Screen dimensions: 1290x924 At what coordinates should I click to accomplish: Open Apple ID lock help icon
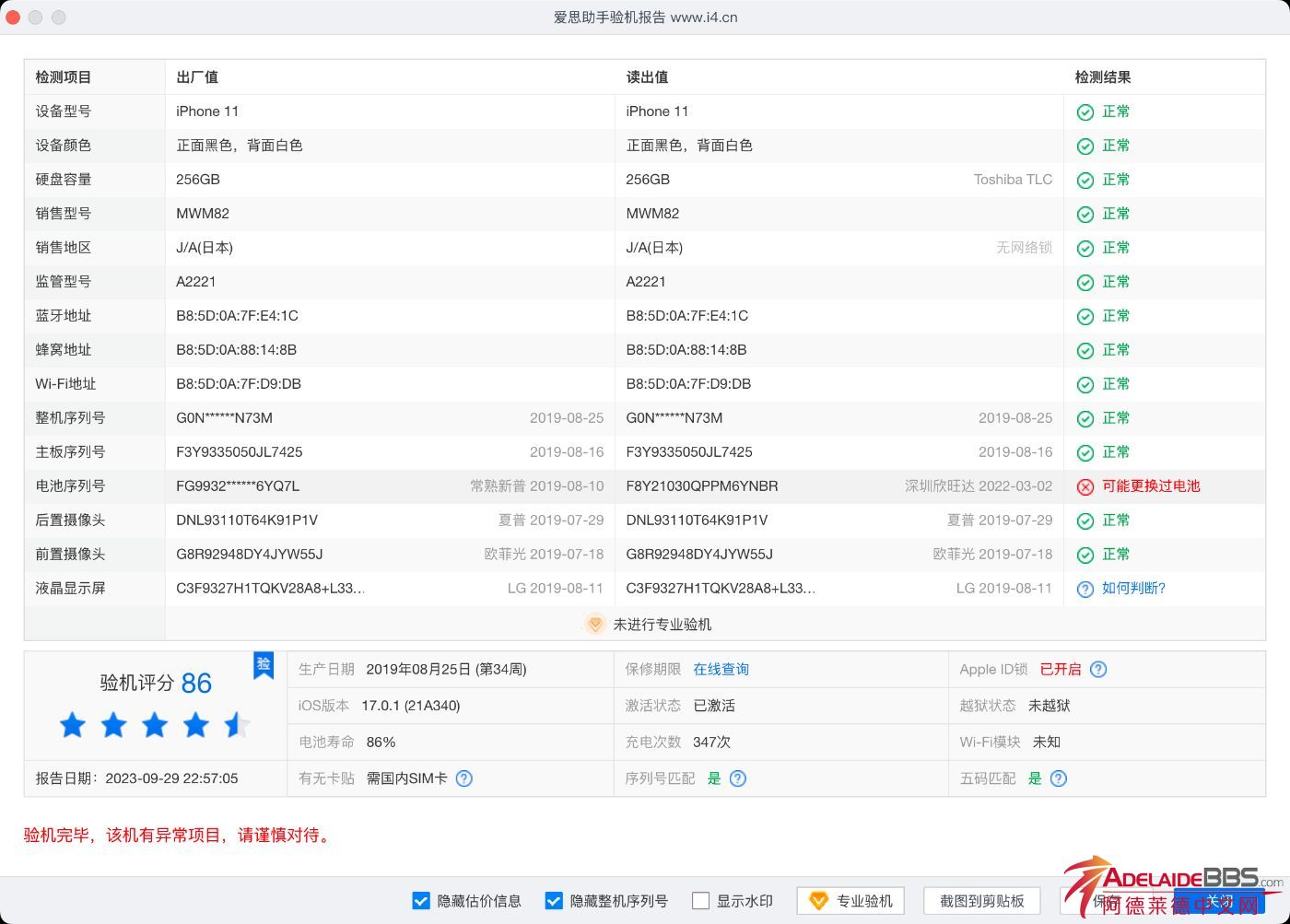[1098, 670]
